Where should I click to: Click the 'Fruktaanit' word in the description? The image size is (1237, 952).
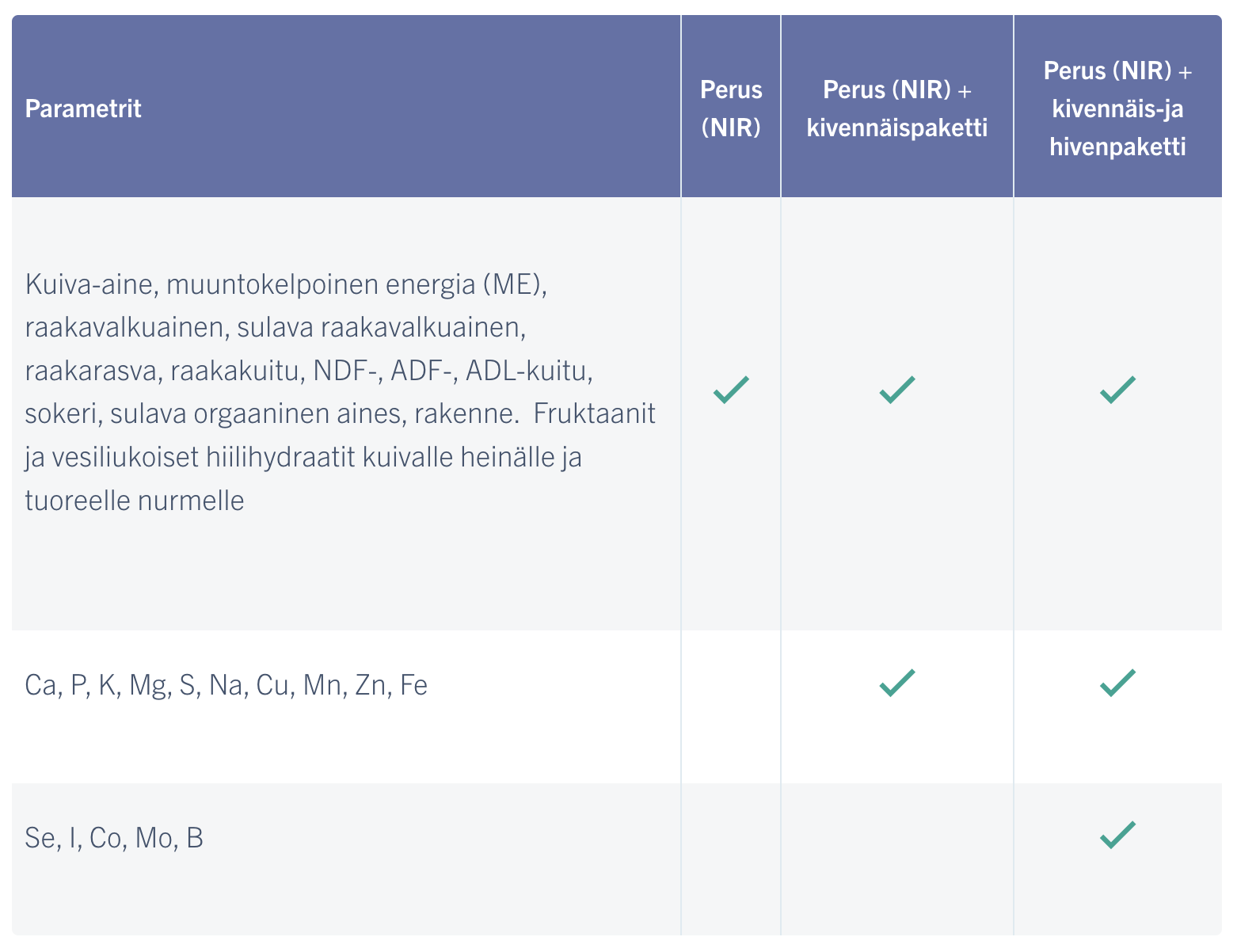tap(594, 413)
